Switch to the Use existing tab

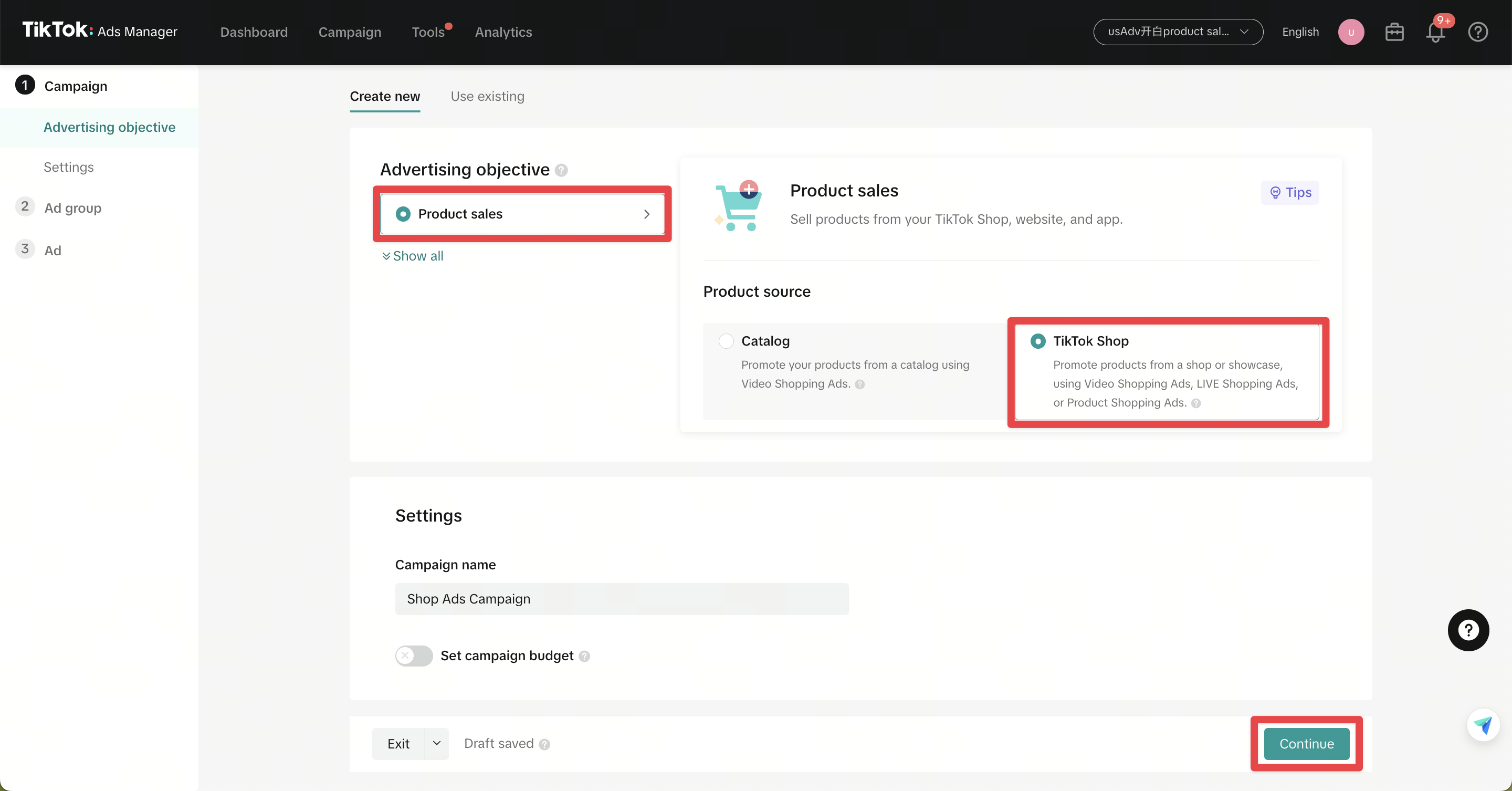point(487,96)
